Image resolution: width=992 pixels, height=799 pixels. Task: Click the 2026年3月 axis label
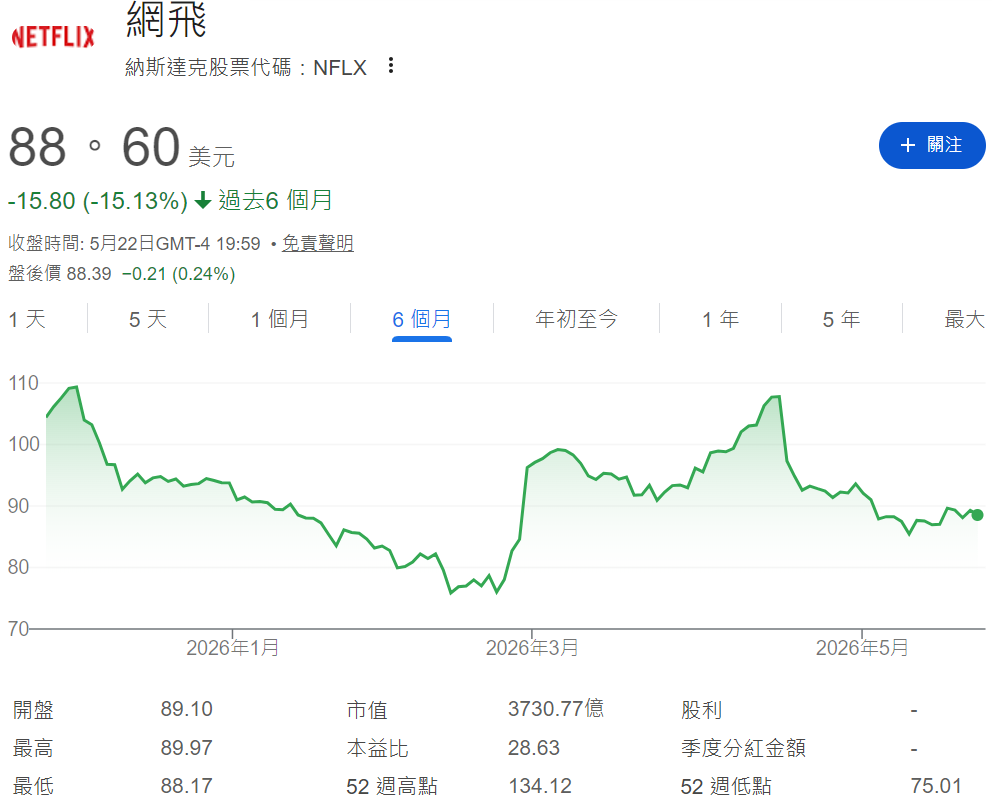click(x=532, y=648)
